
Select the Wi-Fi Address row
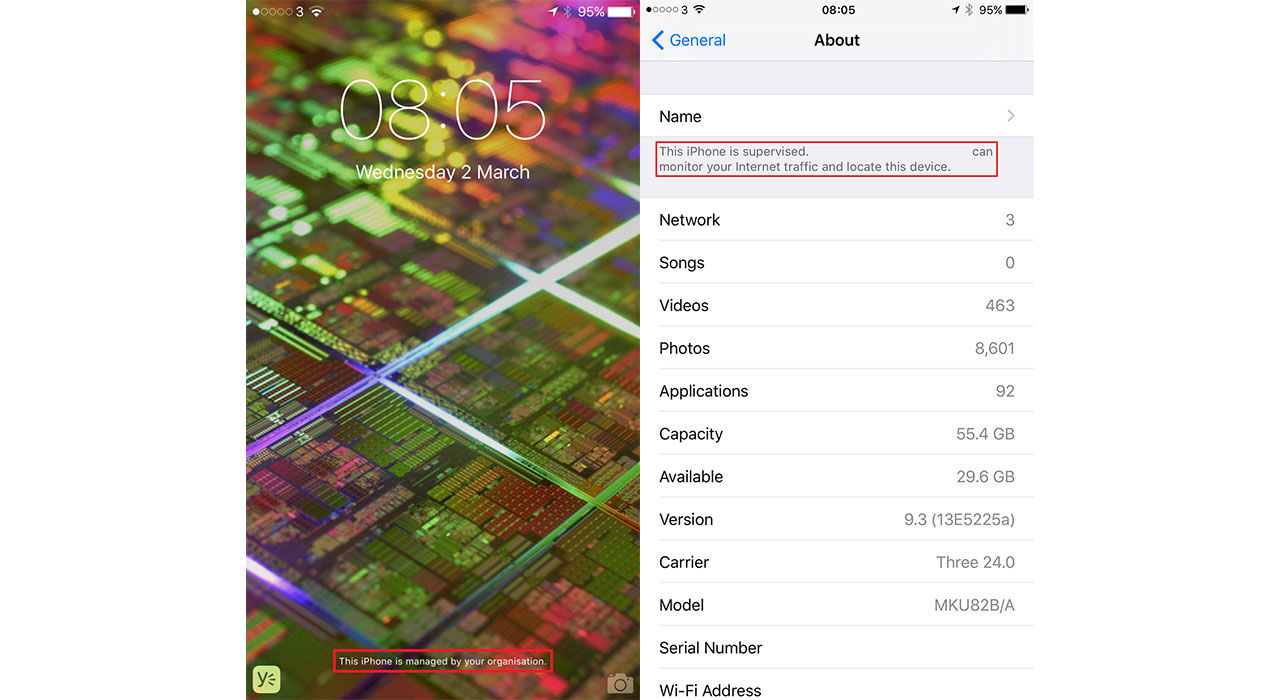[837, 685]
